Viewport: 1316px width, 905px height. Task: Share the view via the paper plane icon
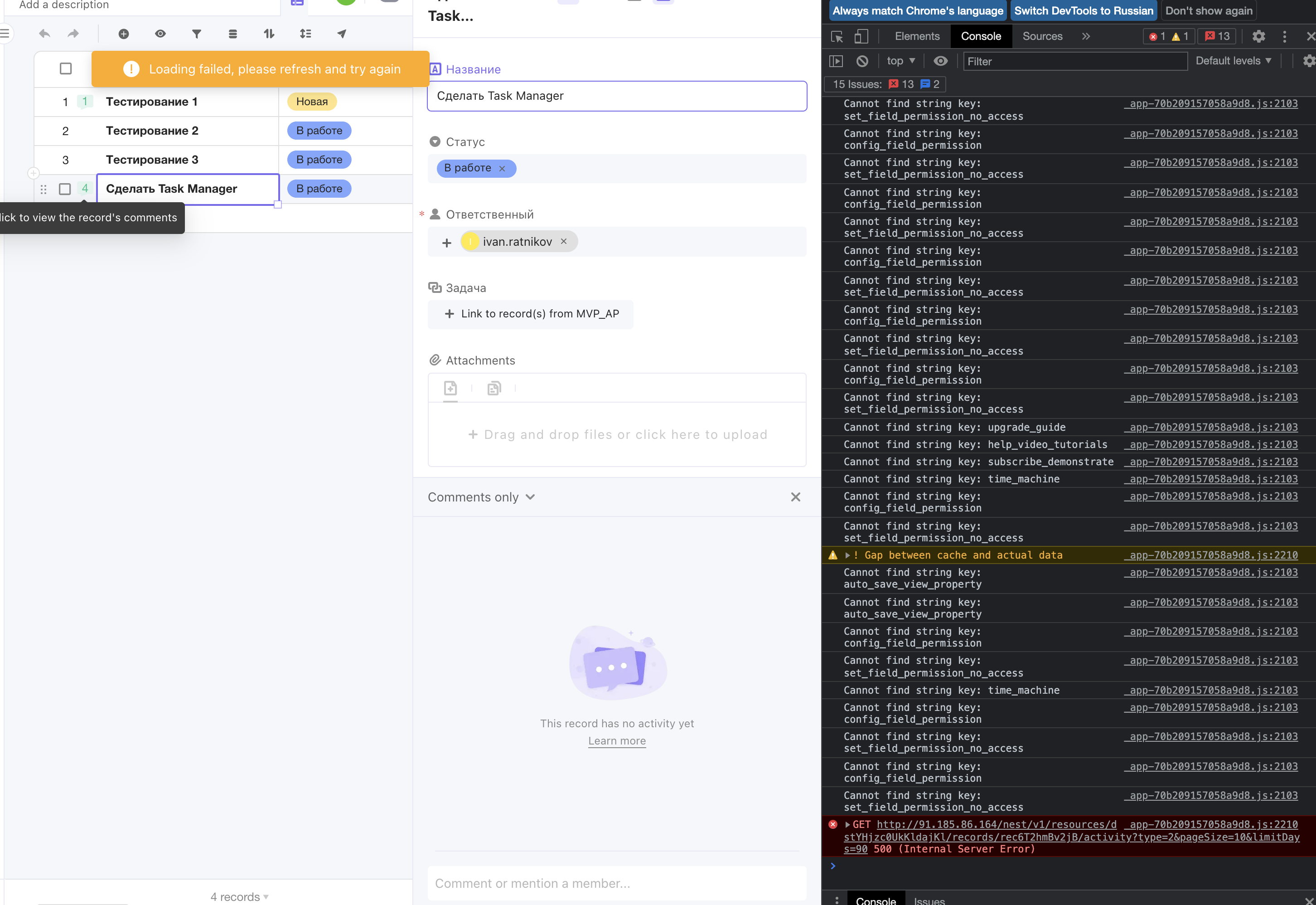(341, 34)
